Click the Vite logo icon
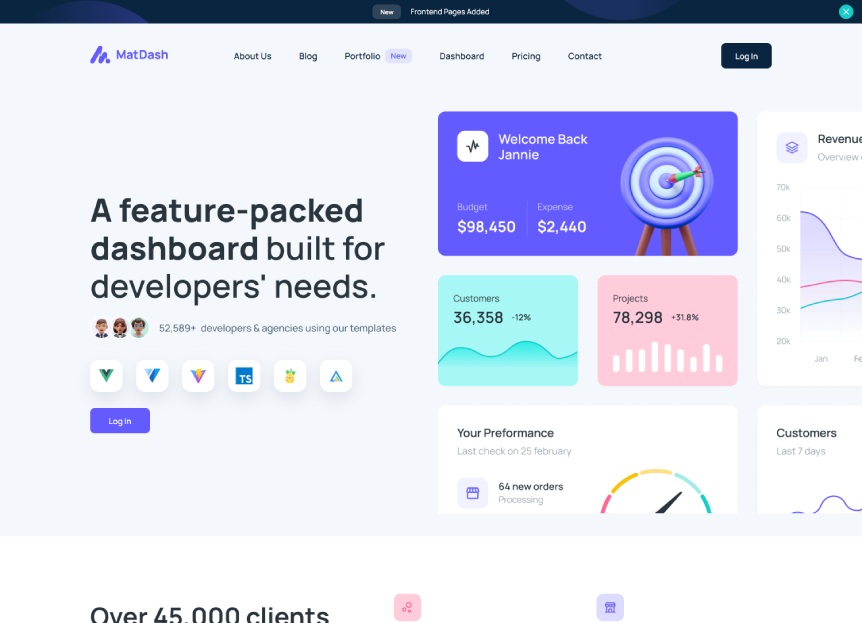The width and height of the screenshot is (862, 623). pos(198,376)
